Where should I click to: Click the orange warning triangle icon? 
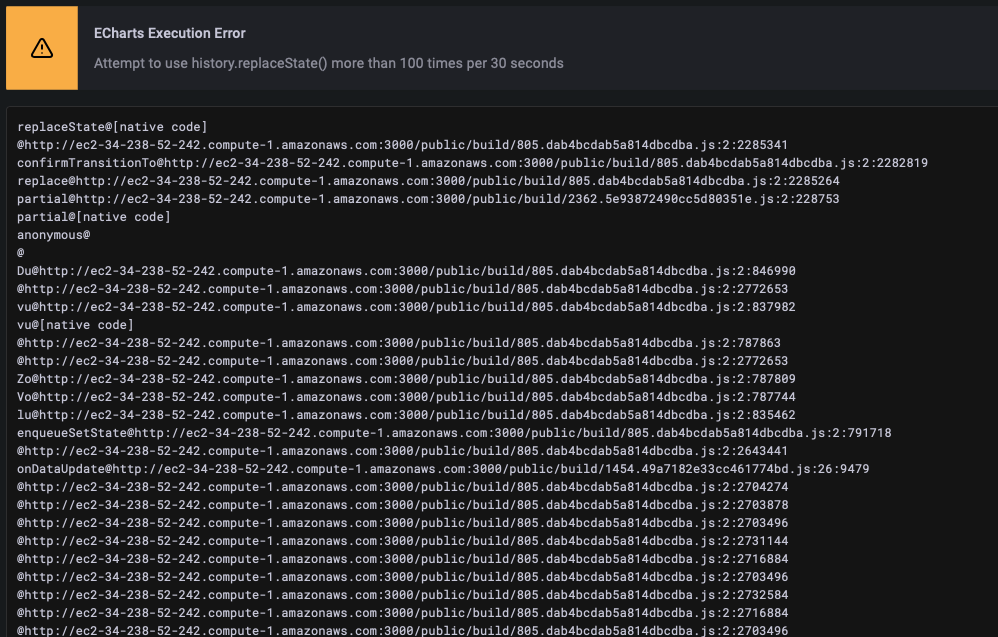pos(42,46)
